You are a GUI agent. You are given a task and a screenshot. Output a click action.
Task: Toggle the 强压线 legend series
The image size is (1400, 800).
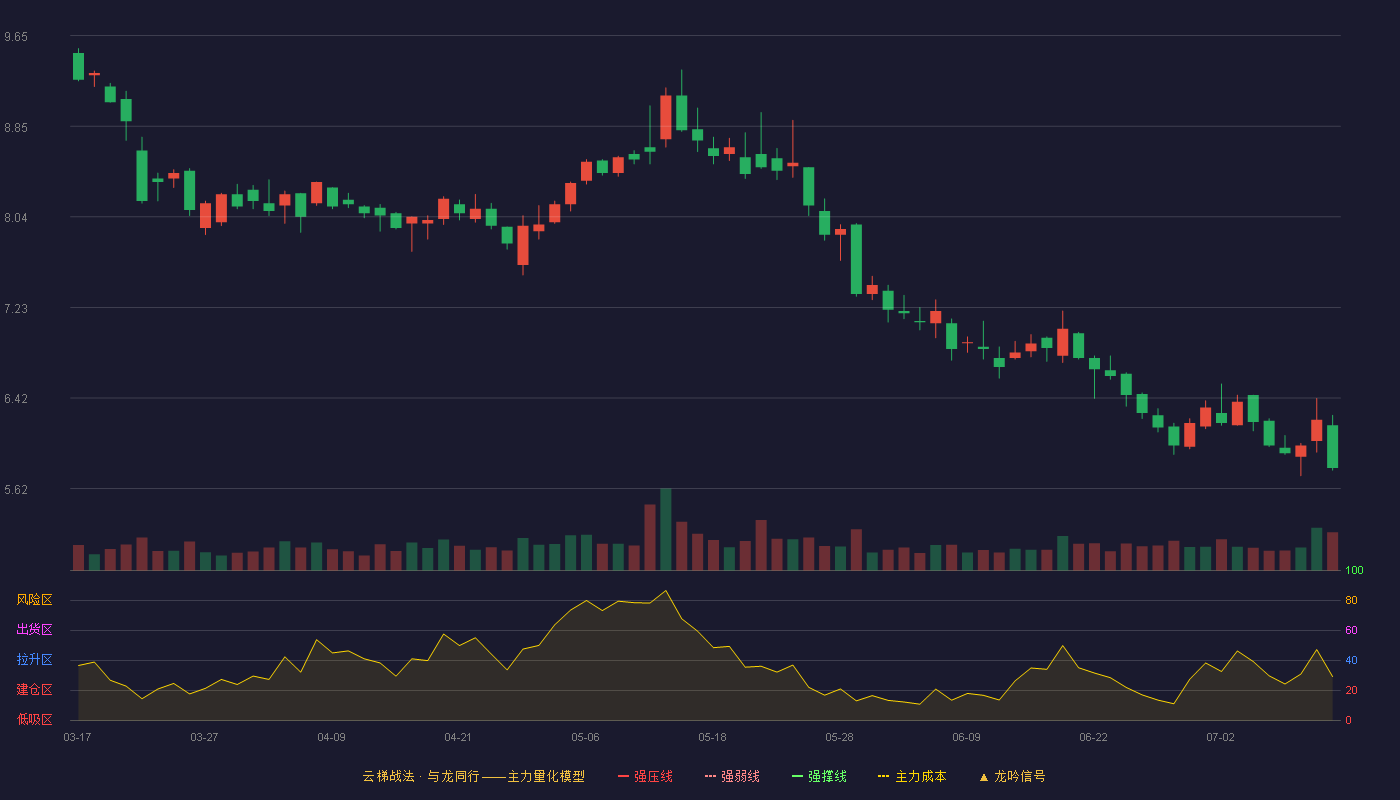pyautogui.click(x=645, y=776)
